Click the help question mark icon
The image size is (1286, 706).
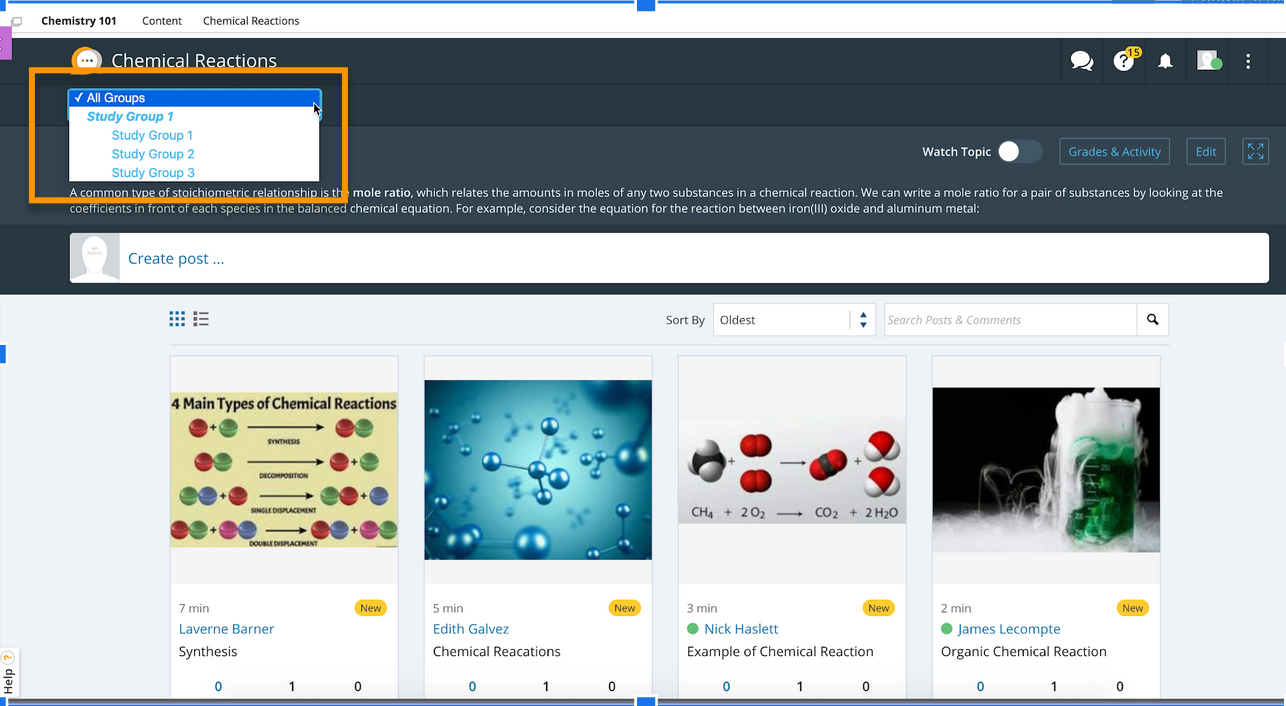(1124, 61)
